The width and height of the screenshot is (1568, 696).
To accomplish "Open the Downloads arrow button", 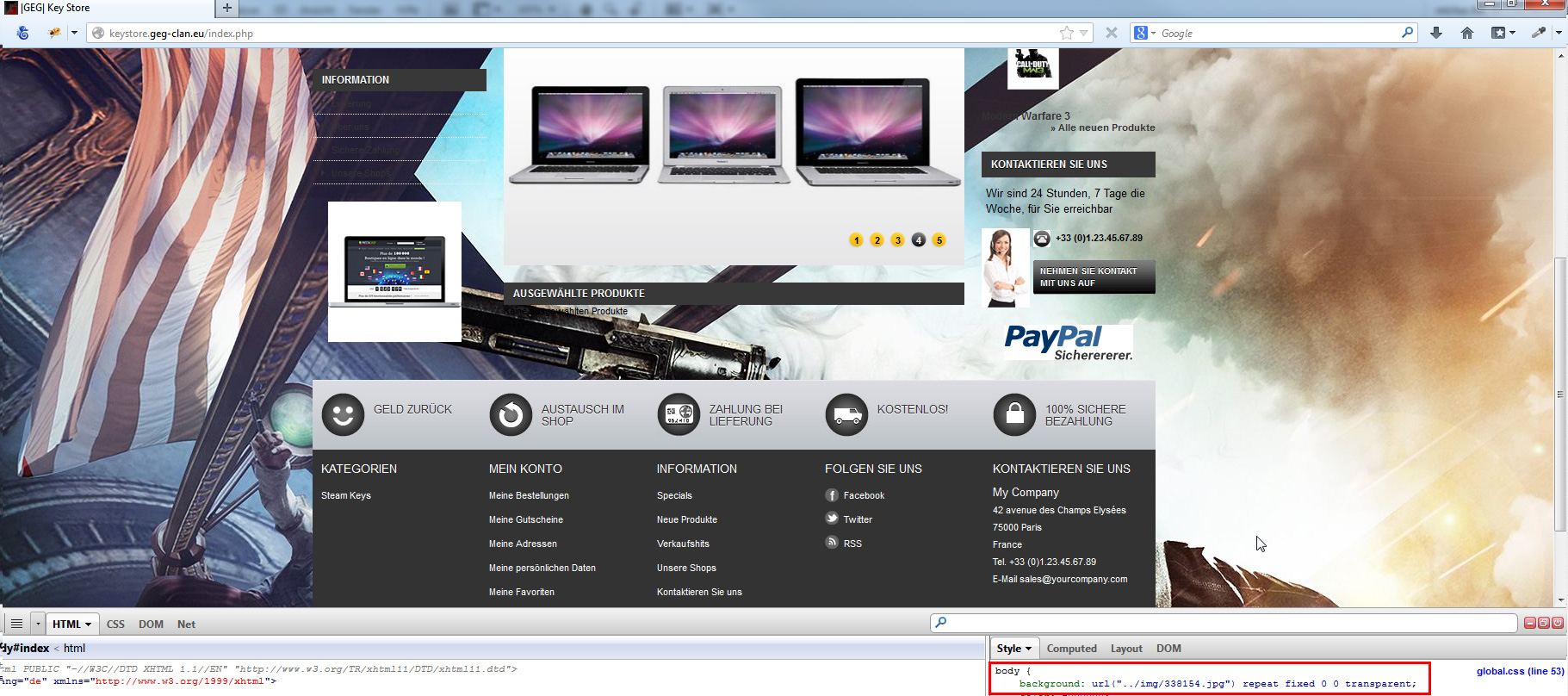I will click(x=1436, y=33).
